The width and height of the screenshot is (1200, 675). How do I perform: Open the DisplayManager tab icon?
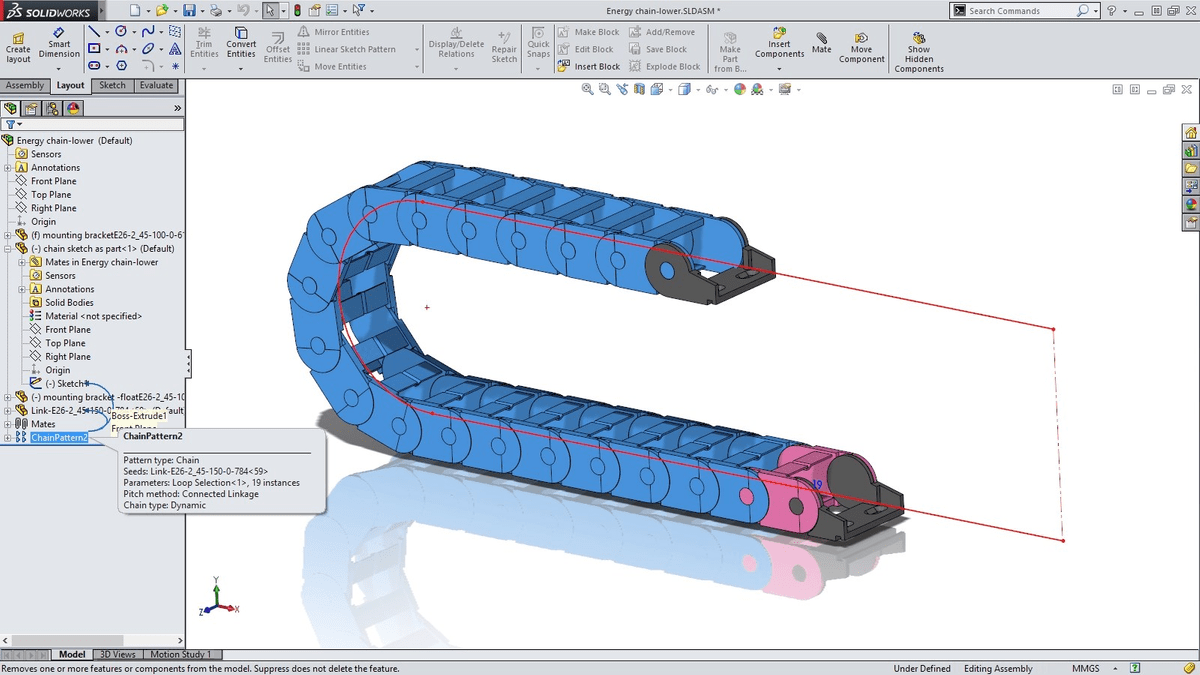click(74, 109)
